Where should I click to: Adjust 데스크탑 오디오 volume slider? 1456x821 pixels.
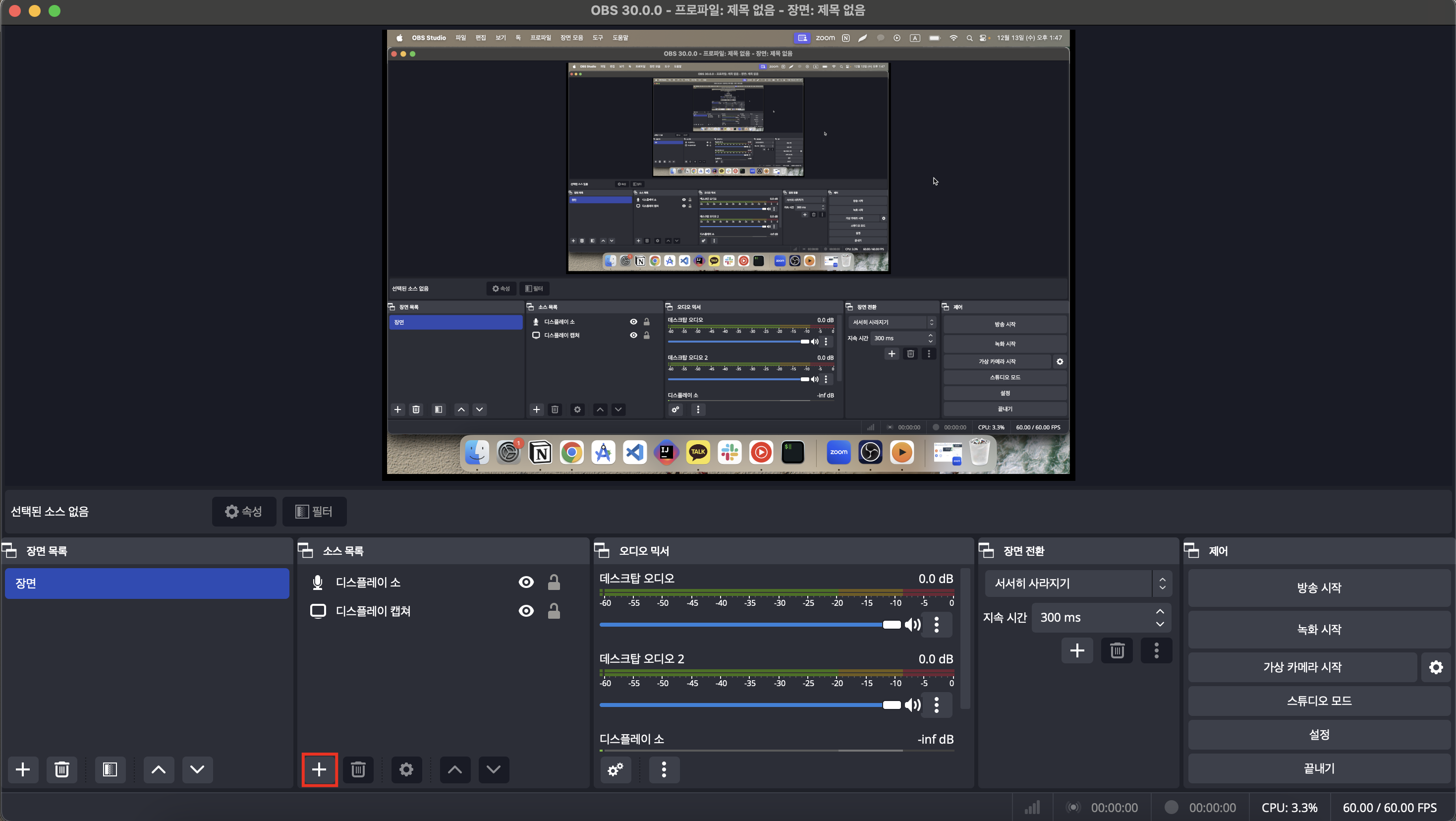[892, 624]
